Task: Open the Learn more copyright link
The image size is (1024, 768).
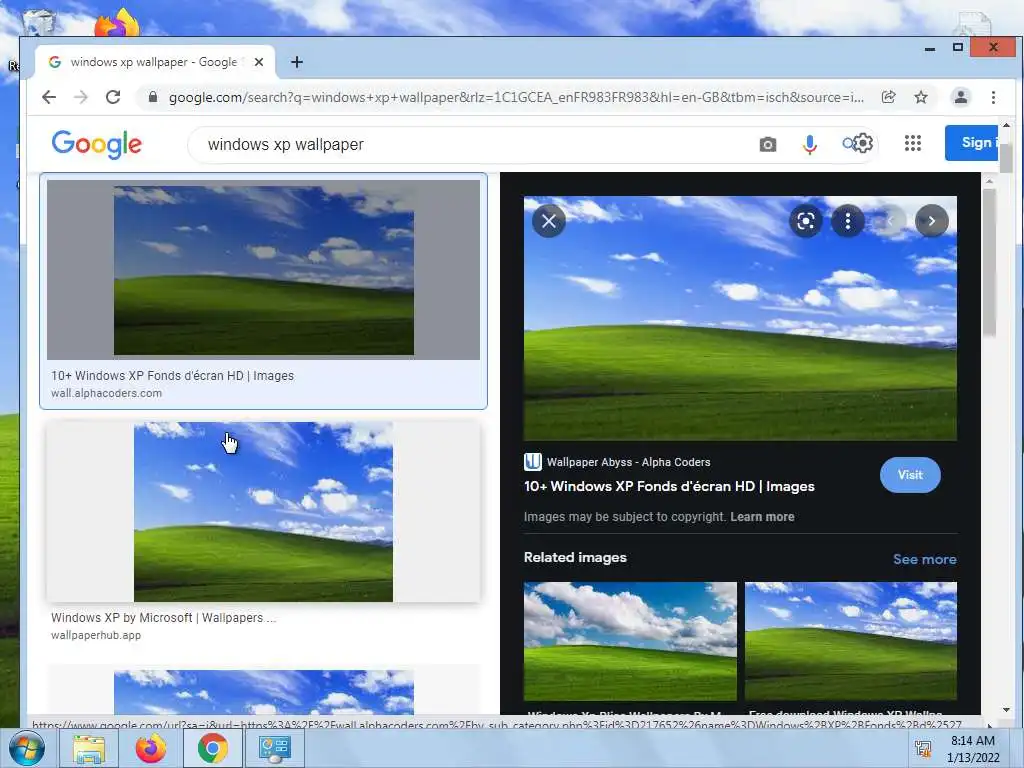Action: [762, 517]
